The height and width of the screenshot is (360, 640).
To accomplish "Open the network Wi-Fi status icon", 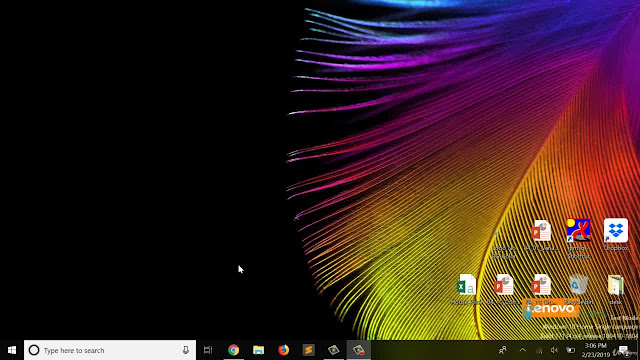I will click(x=539, y=350).
